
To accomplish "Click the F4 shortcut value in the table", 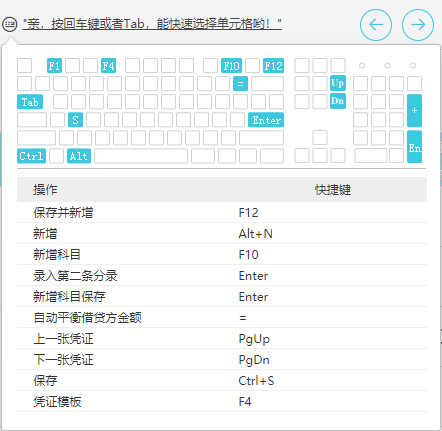I will point(245,402).
